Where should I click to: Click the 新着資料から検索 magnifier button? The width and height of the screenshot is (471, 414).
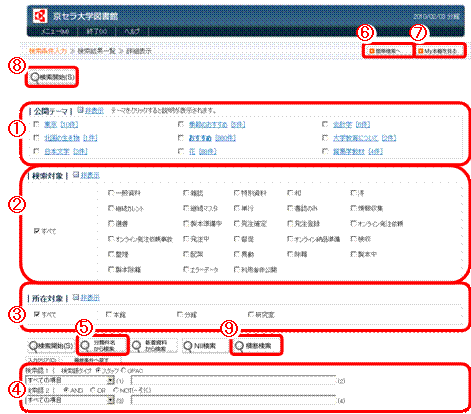[x=154, y=346]
